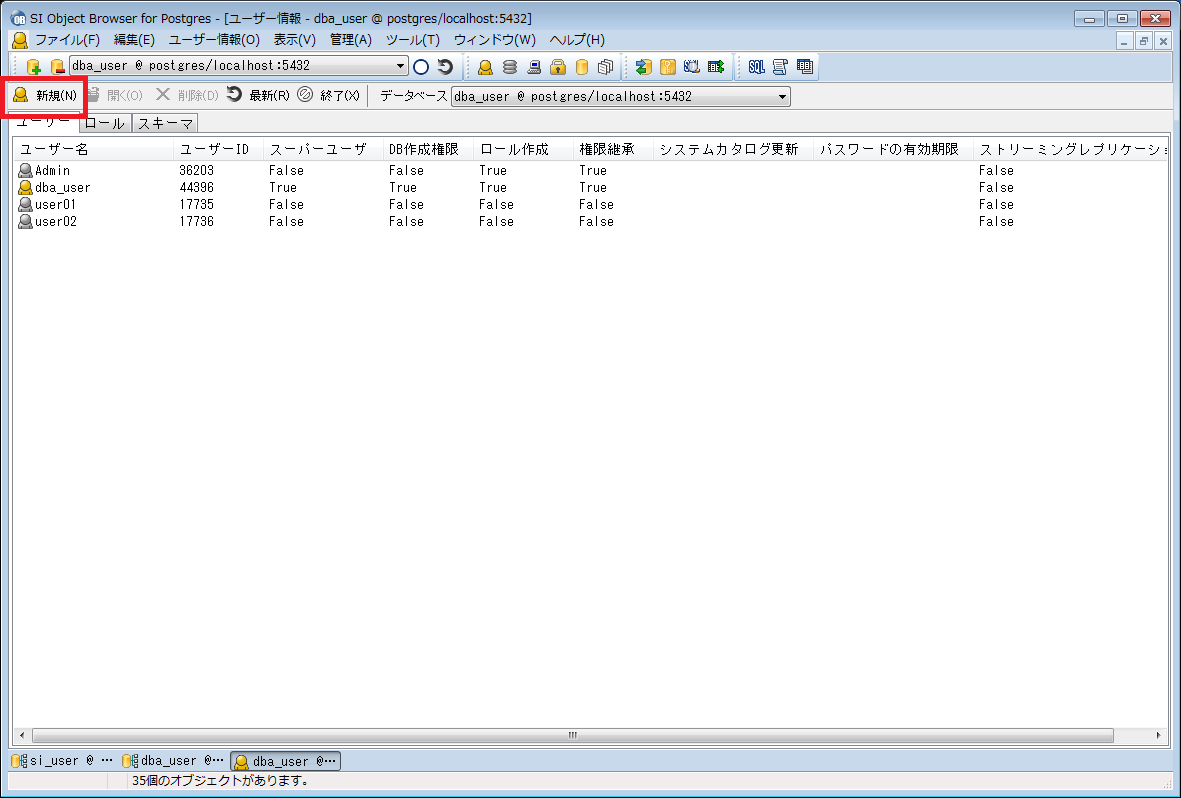Switch to the スキーマ tab

[x=165, y=124]
